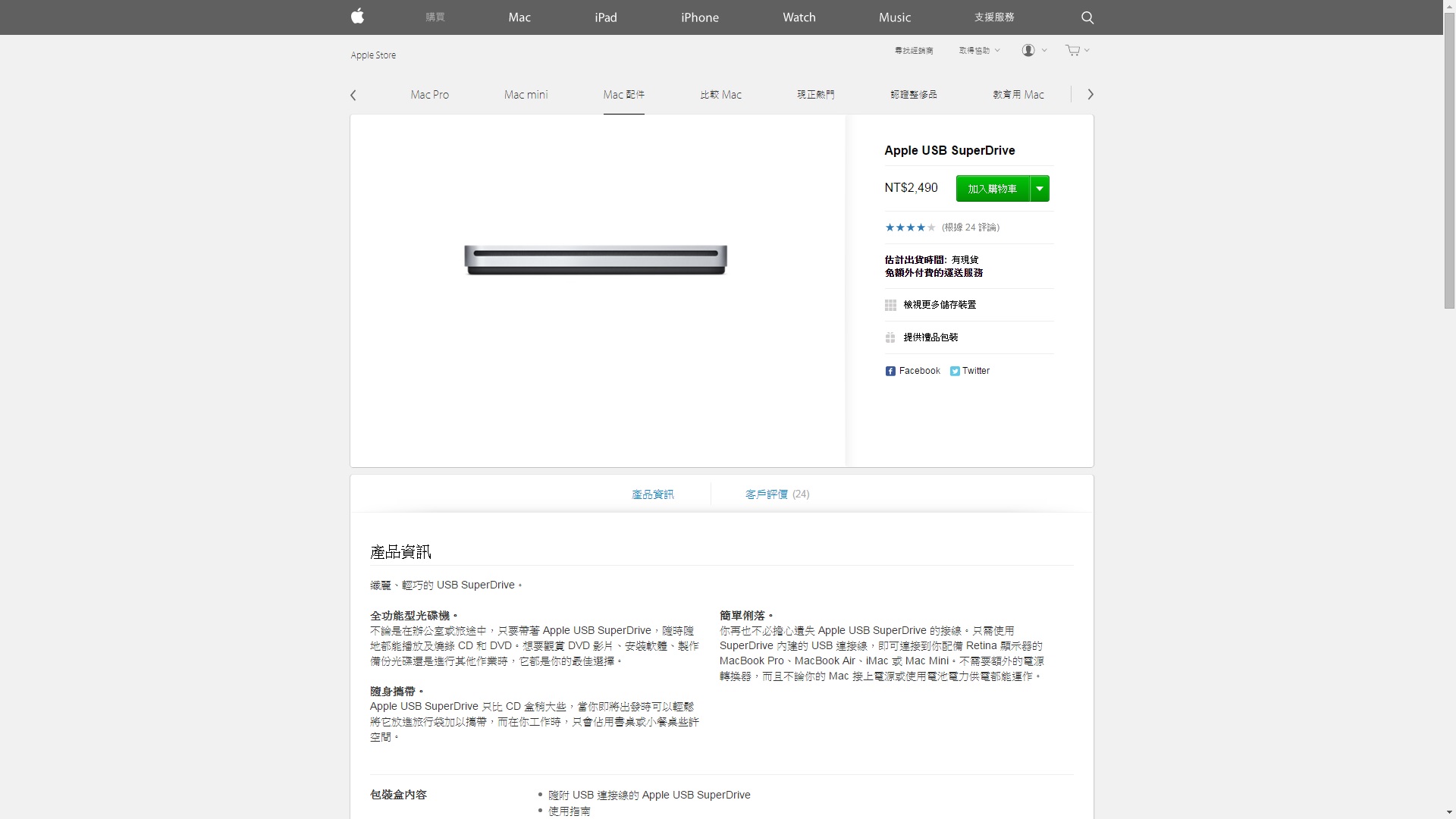1456x819 pixels.
Task: Click the Apple USB SuperDrive product title
Action: 949,150
